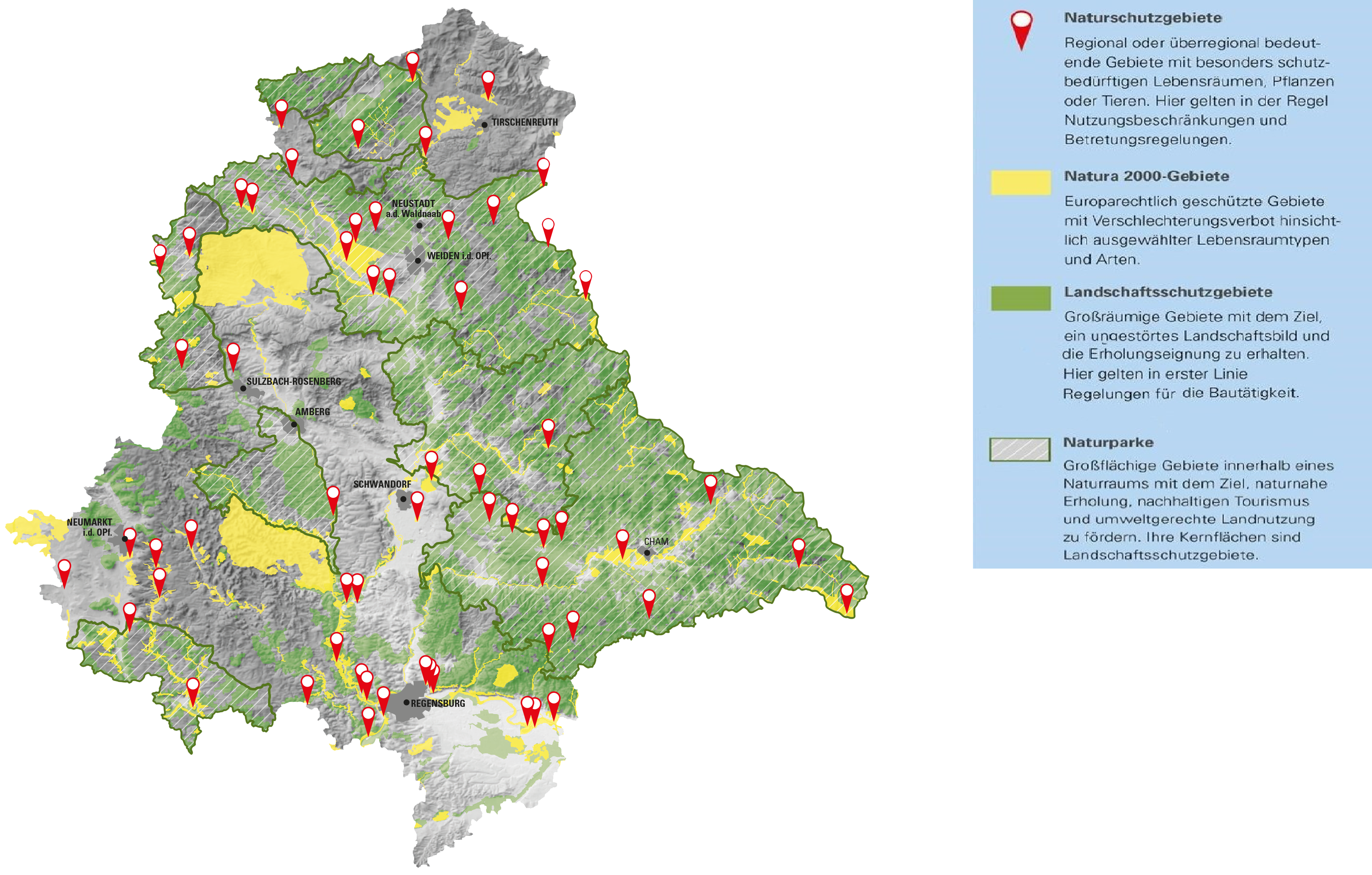Click the red pin at the map's easternmost tip
Screen dimensions: 1372x875
[x=847, y=598]
